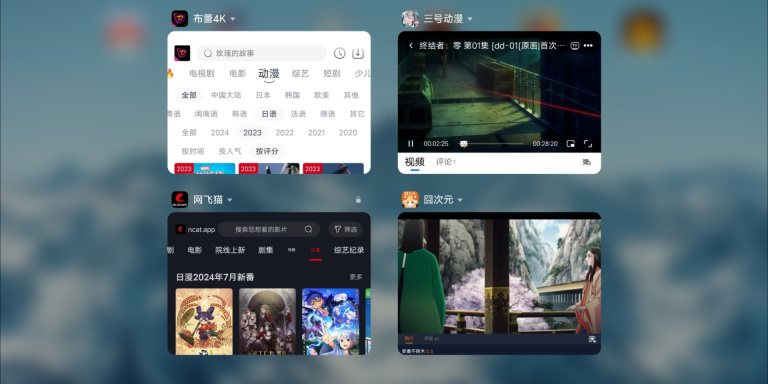Select the 动漫 tab in 布蕾4K
Viewport: 768px width, 384px height.
coord(269,74)
